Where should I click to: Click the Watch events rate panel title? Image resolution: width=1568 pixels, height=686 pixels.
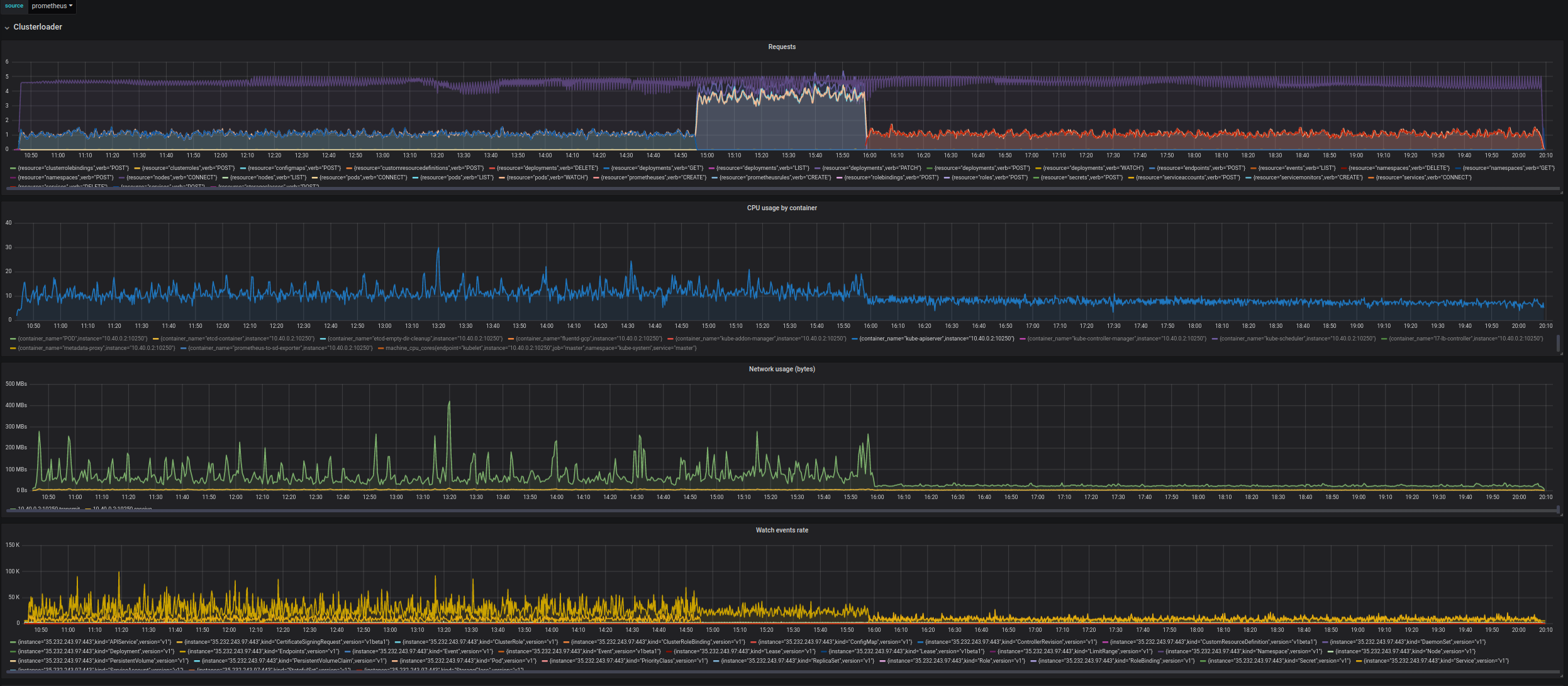pyautogui.click(x=781, y=531)
